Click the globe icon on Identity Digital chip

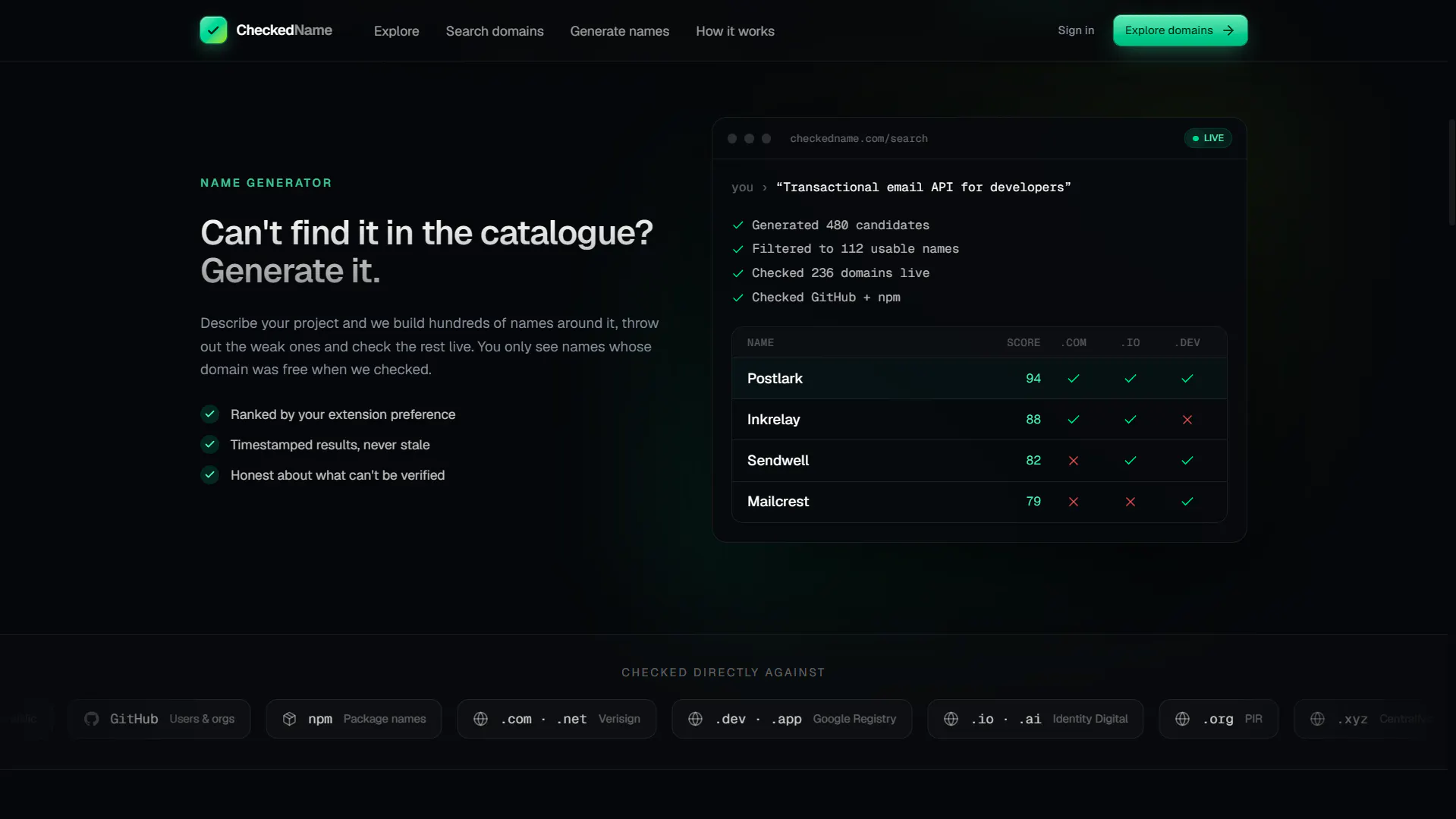951,718
